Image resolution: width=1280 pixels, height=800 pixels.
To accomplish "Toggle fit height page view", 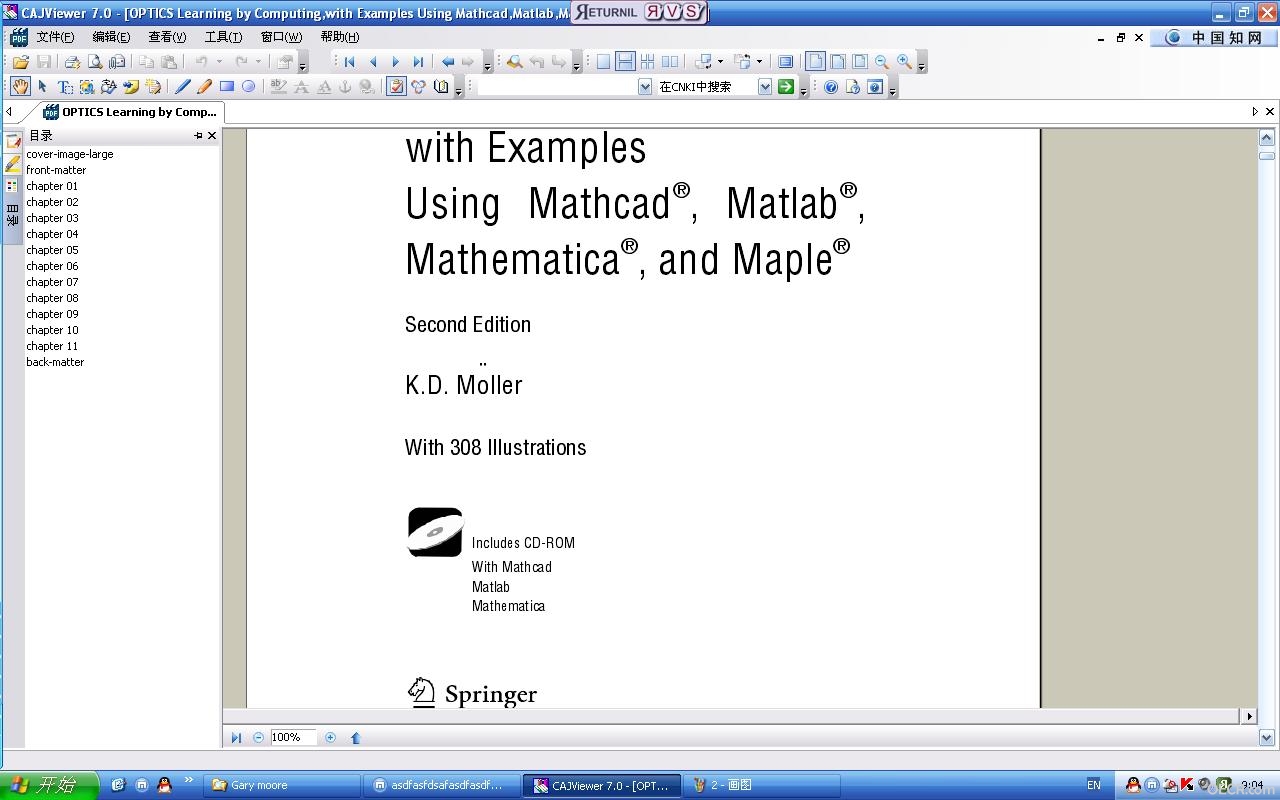I will 859,62.
